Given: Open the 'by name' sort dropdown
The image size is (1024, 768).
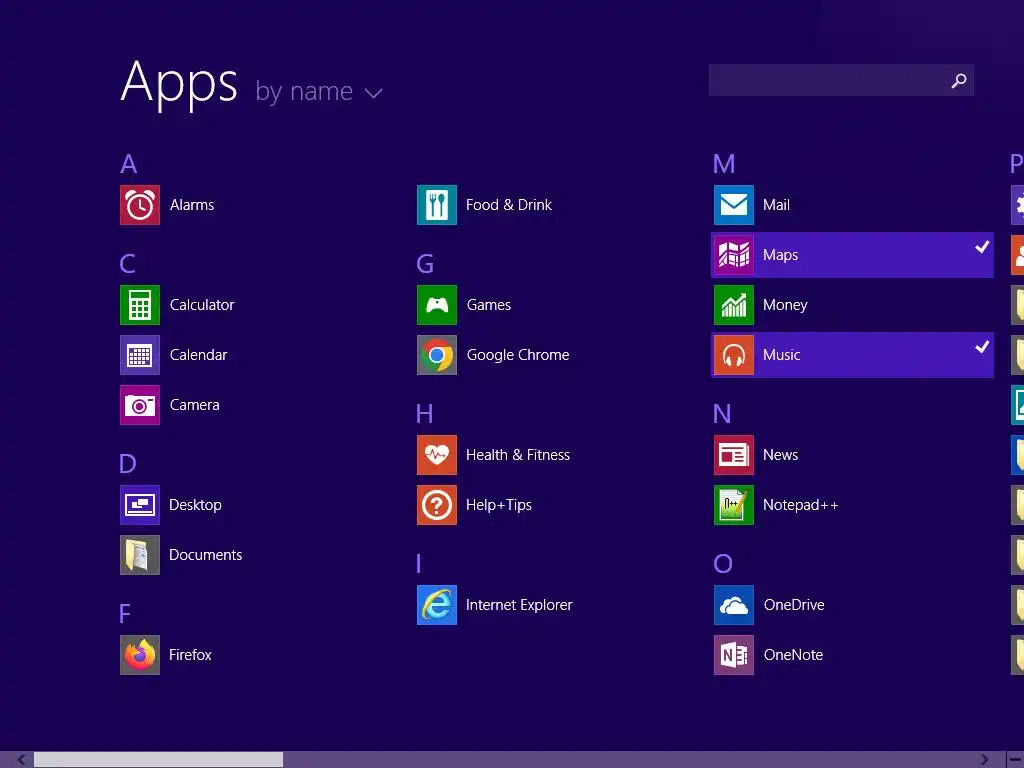Looking at the screenshot, I should point(319,92).
